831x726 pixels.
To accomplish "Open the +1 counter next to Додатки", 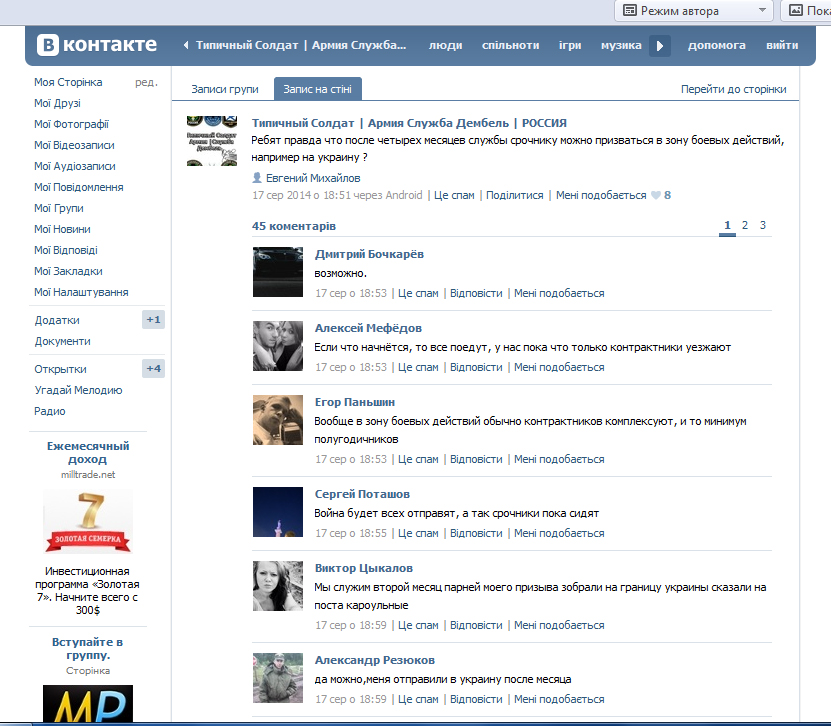I will (153, 320).
